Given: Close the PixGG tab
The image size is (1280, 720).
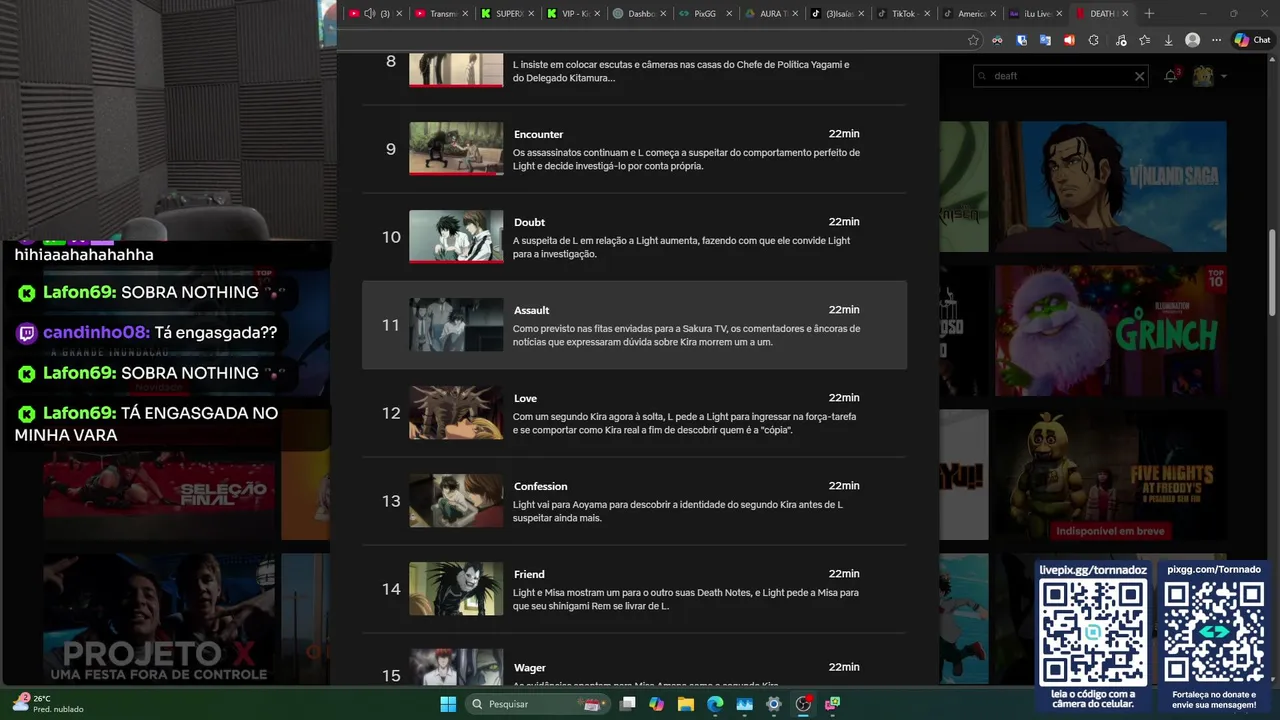Looking at the screenshot, I should pos(729,13).
